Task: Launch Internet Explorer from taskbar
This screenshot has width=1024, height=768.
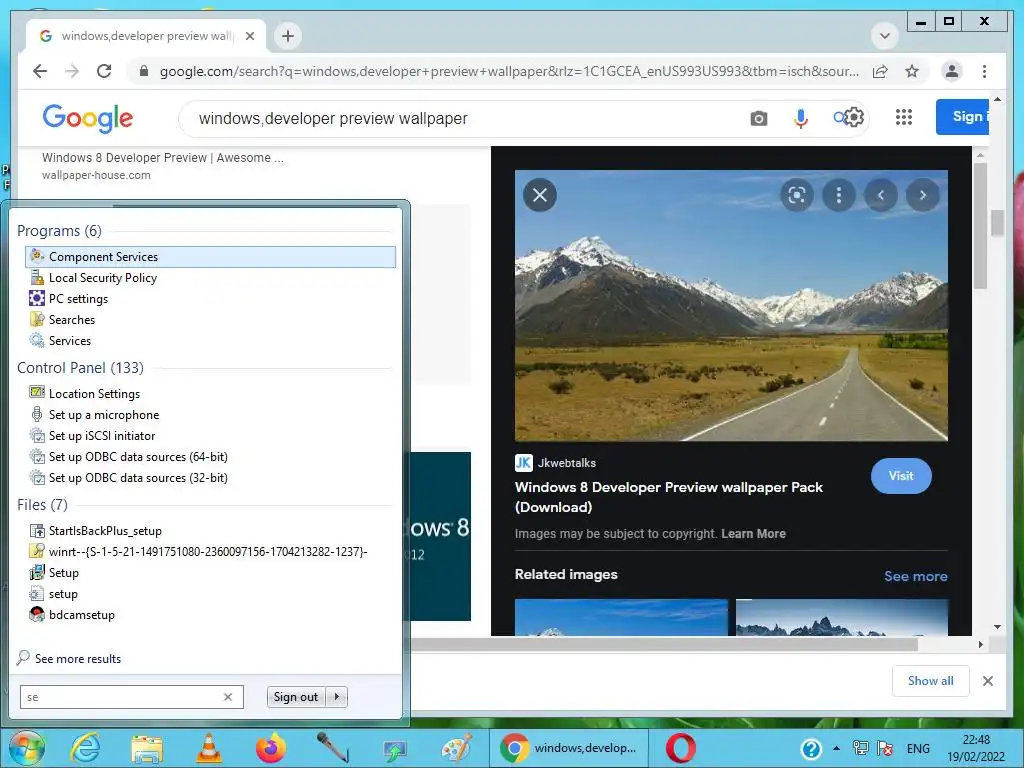Action: coord(85,748)
